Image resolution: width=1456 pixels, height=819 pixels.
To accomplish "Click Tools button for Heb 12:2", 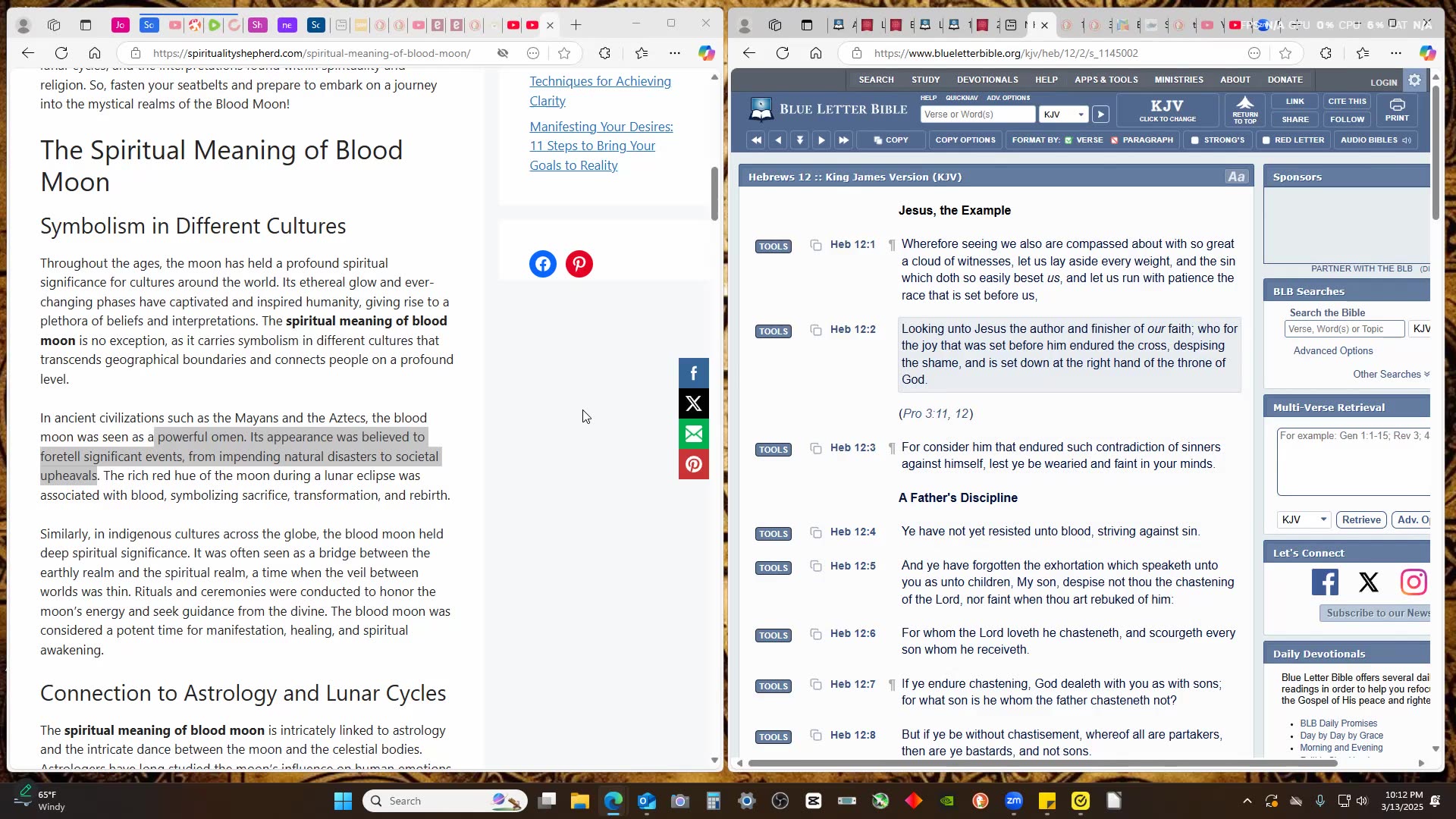I will [773, 331].
